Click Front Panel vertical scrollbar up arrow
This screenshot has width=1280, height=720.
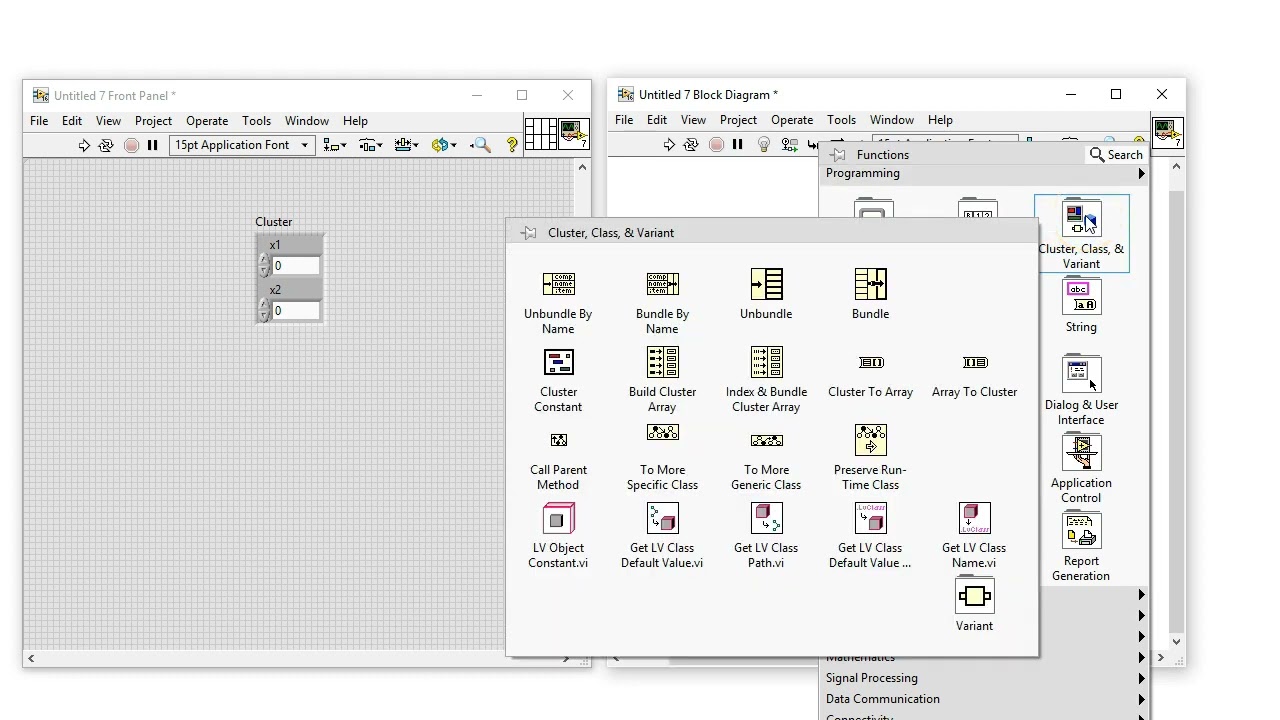[582, 167]
